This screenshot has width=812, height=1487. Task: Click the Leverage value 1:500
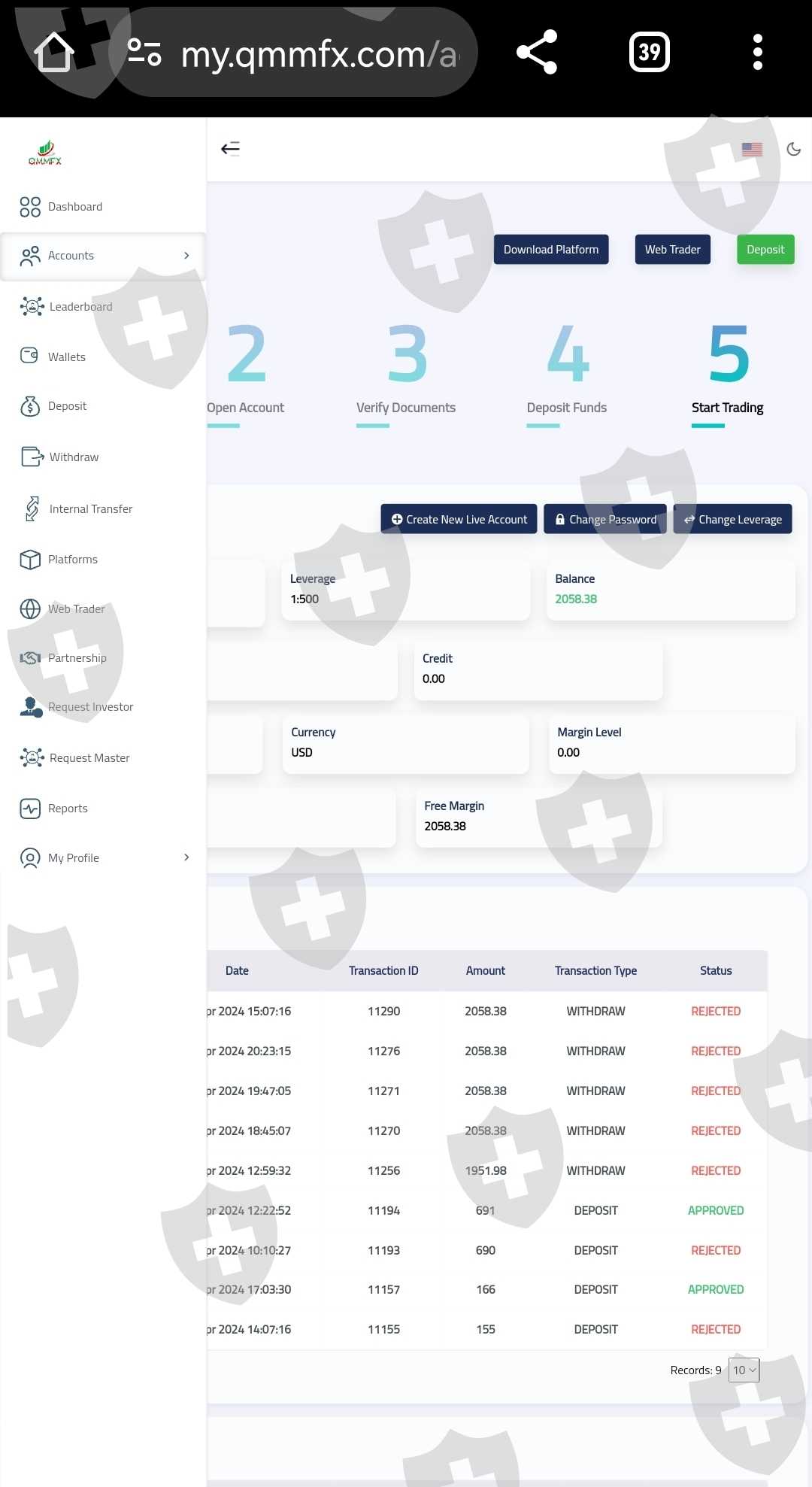304,599
